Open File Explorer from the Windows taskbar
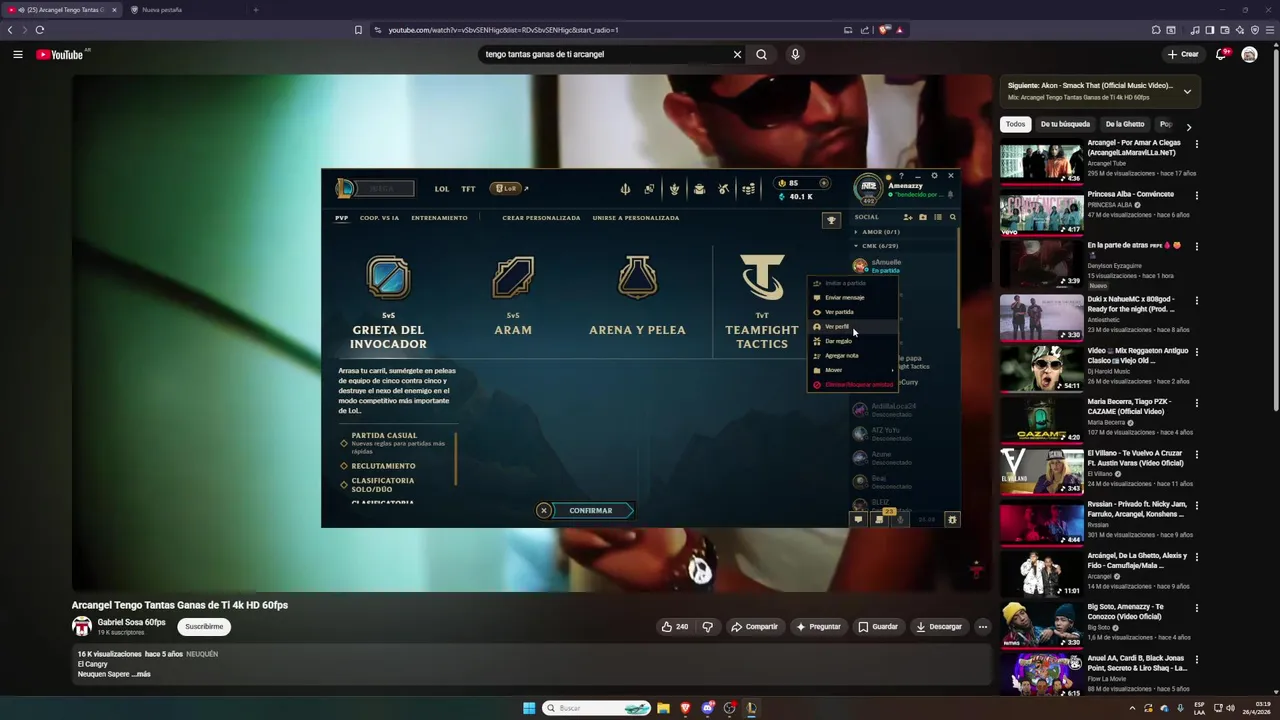The height and width of the screenshot is (720, 1280). tap(663, 708)
